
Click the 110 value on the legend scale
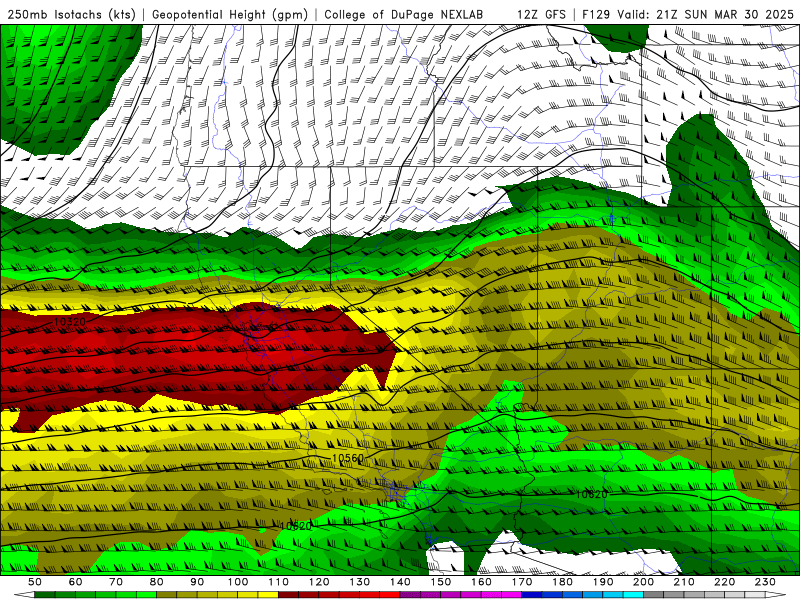point(279,582)
